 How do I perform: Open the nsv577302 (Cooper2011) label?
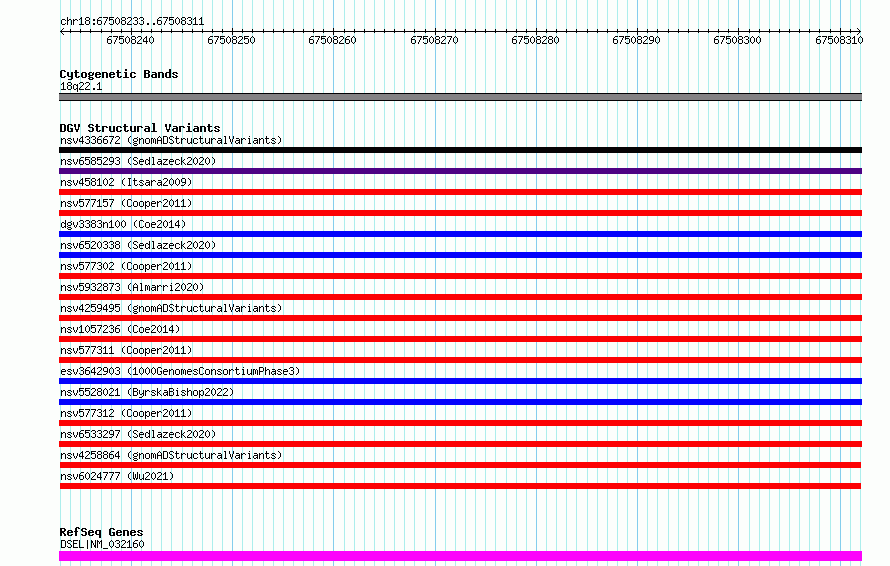(126, 266)
